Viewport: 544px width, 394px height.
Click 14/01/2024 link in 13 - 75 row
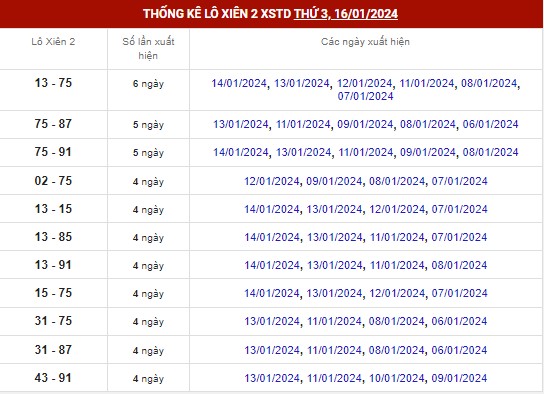click(239, 83)
